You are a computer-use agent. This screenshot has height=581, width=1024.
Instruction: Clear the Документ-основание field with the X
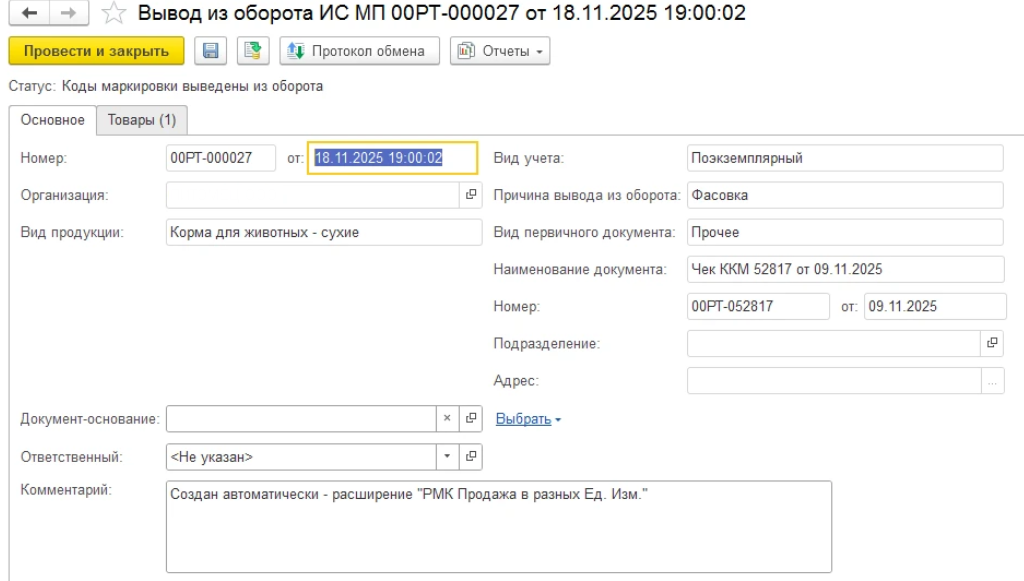[447, 419]
